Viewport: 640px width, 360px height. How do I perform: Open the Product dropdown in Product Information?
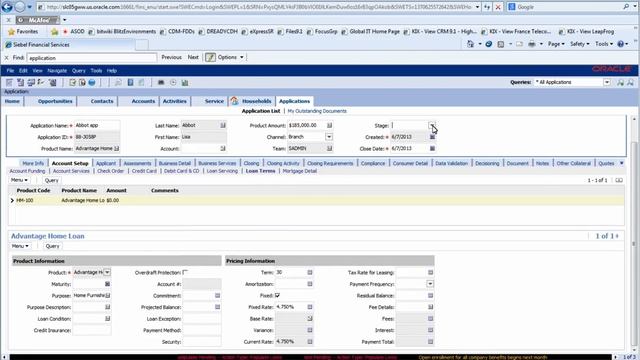[x=107, y=272]
